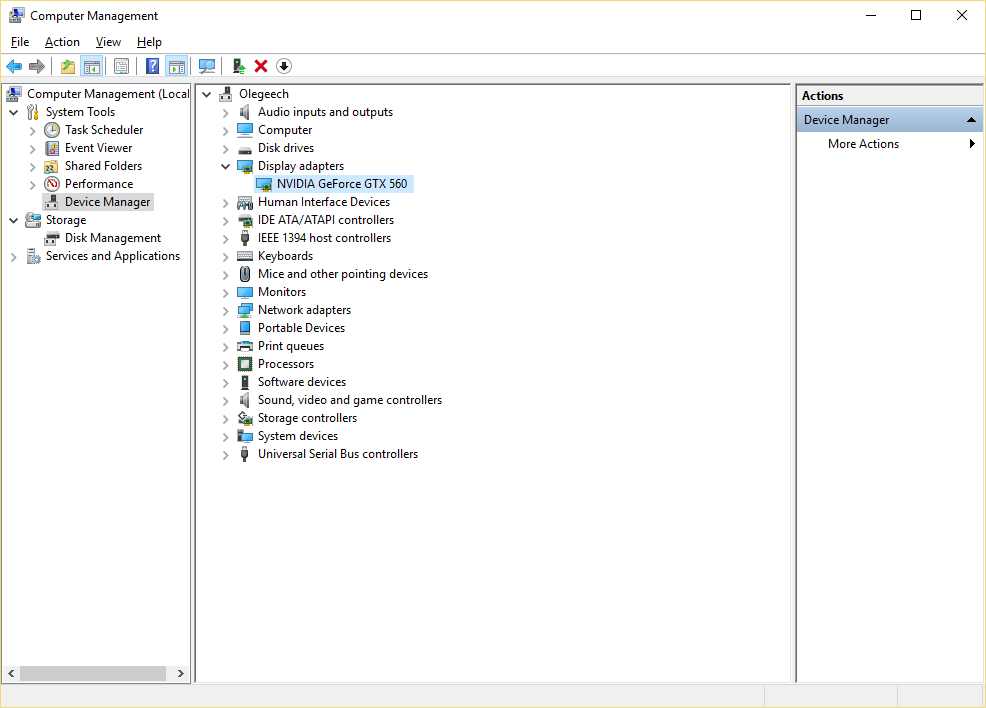
Task: Click the console tree scrollbar left arrow
Action: click(11, 673)
